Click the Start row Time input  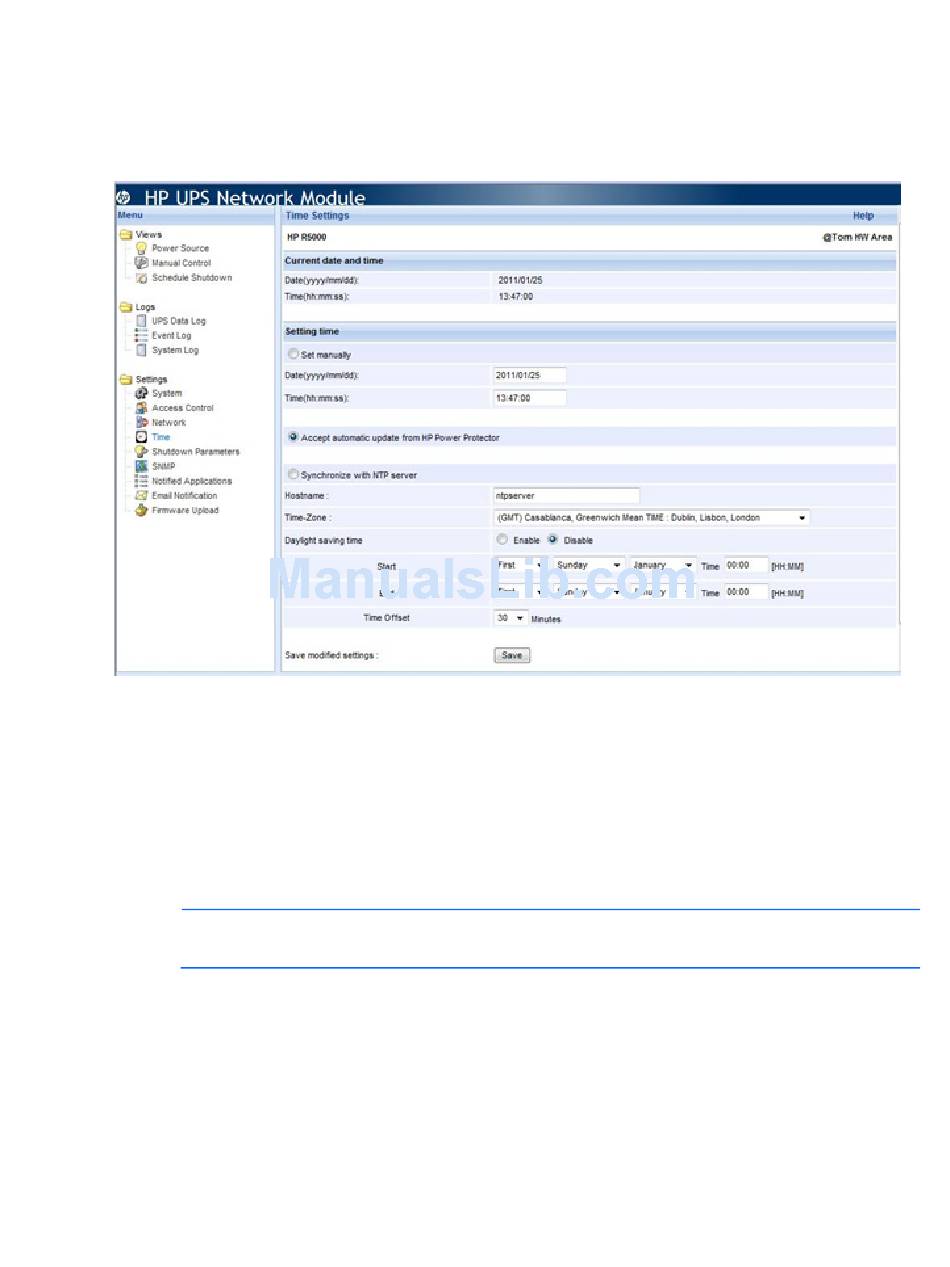coord(747,565)
